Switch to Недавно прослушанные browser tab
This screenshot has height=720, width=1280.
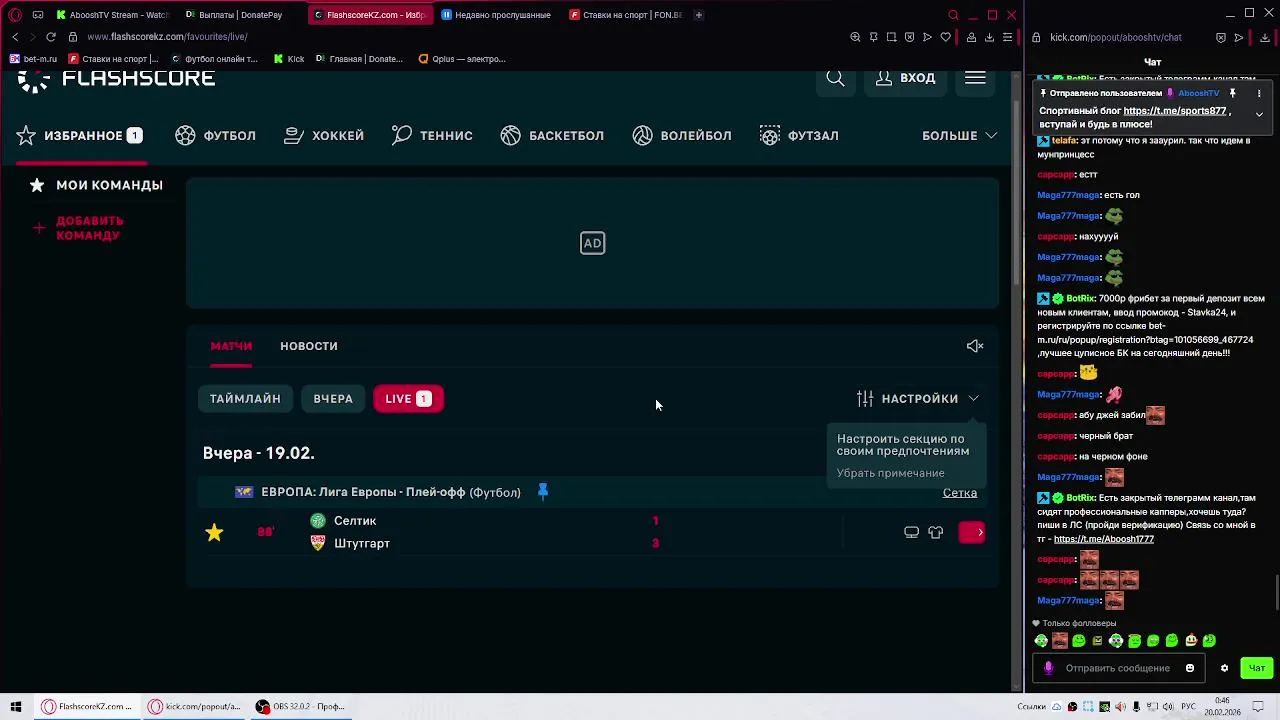497,15
